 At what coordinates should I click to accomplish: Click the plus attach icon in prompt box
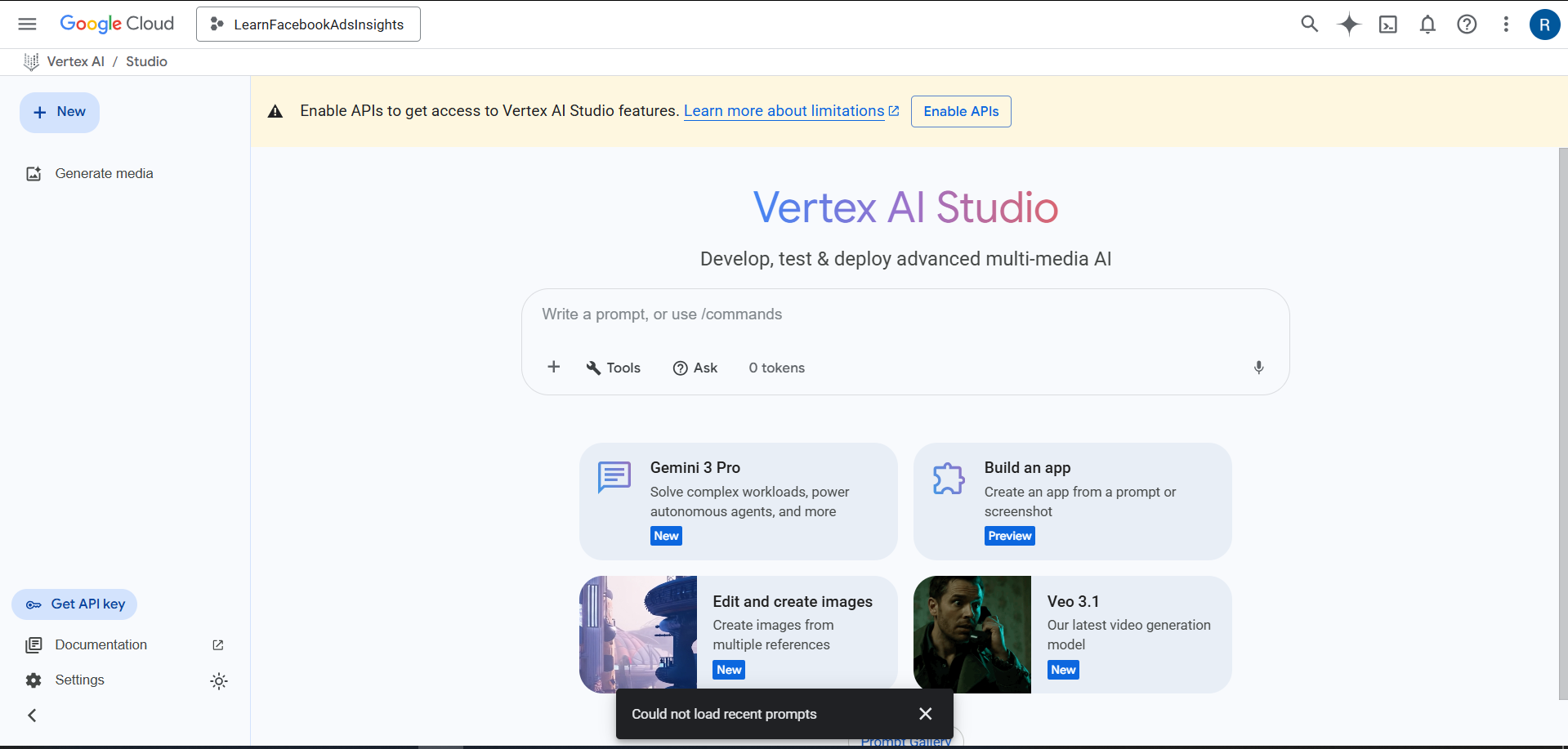click(x=553, y=368)
